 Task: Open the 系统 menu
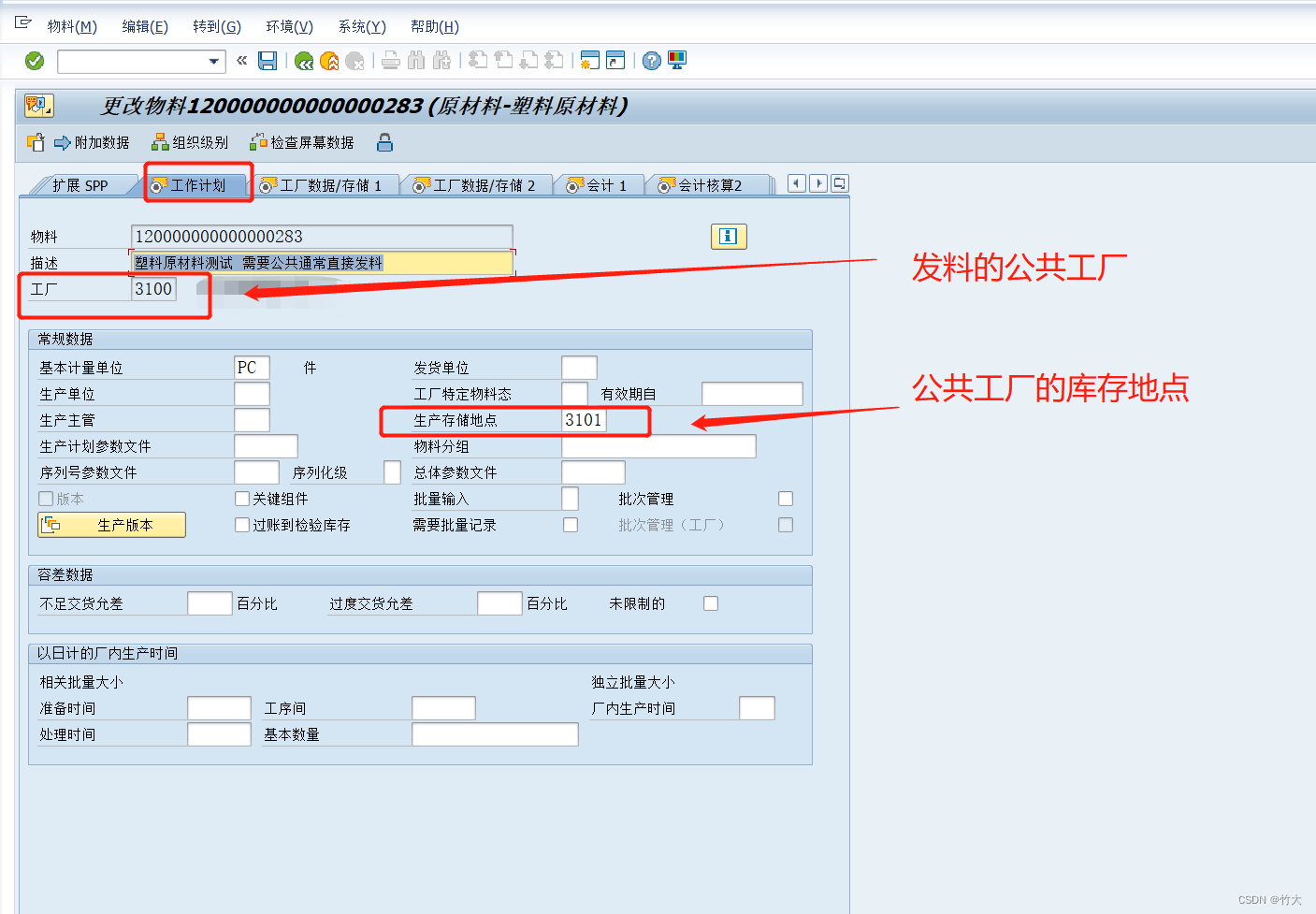coord(361,26)
